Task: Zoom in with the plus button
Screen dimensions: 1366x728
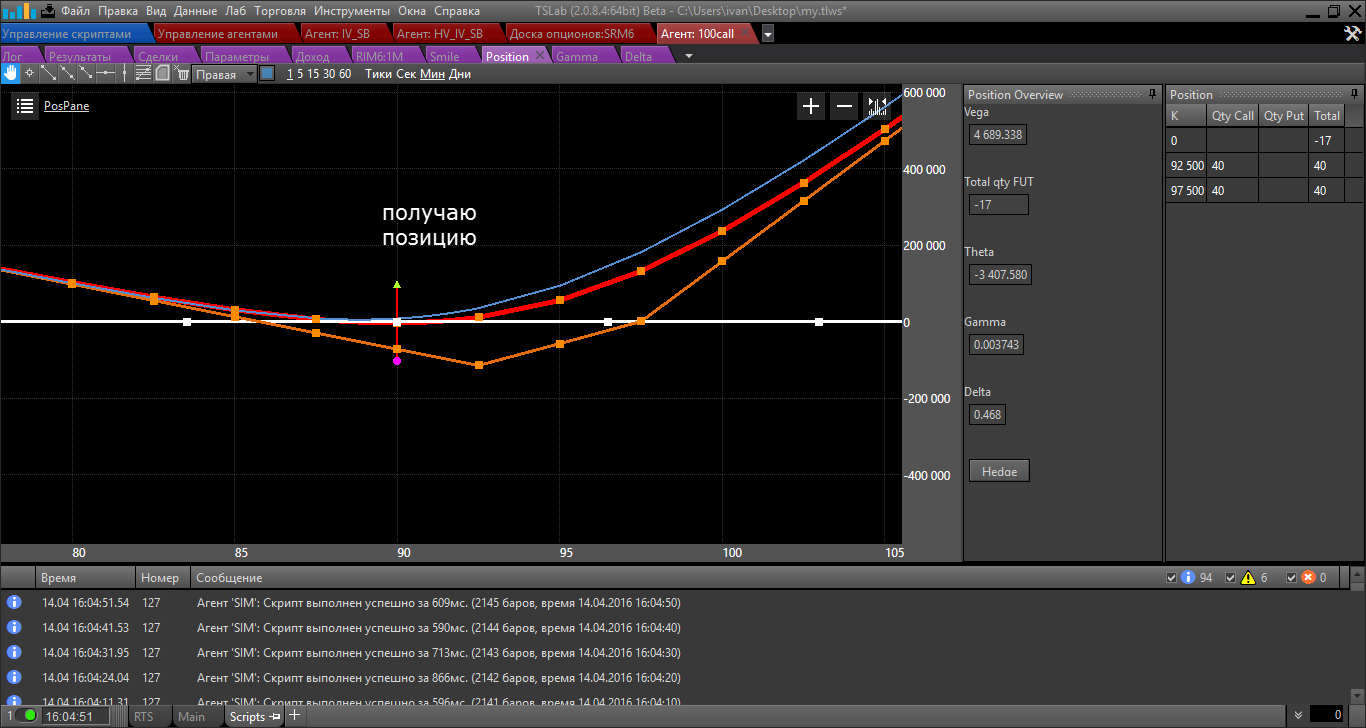Action: pyautogui.click(x=811, y=106)
